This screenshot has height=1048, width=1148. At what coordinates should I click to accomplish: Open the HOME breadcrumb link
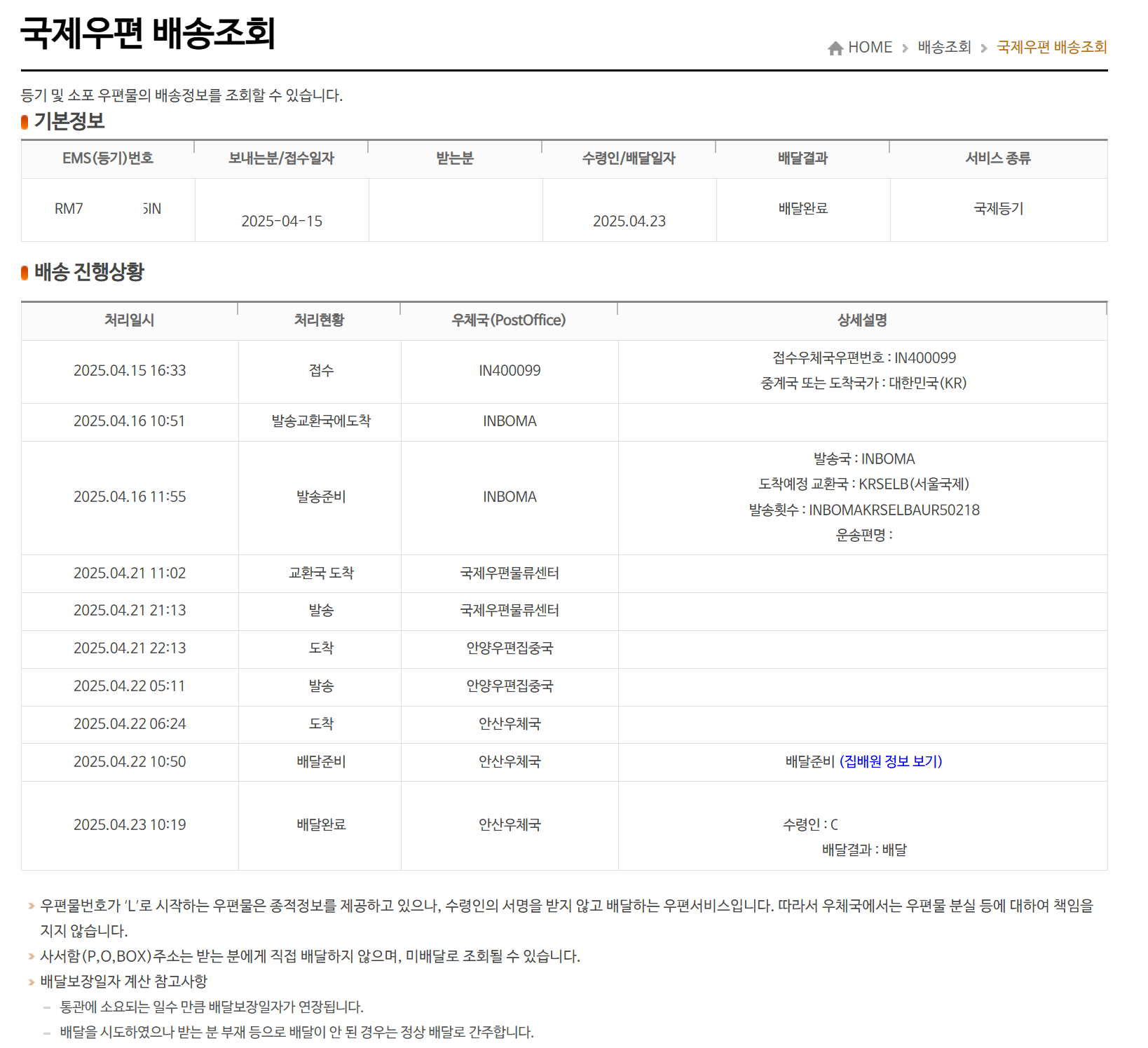coord(870,47)
